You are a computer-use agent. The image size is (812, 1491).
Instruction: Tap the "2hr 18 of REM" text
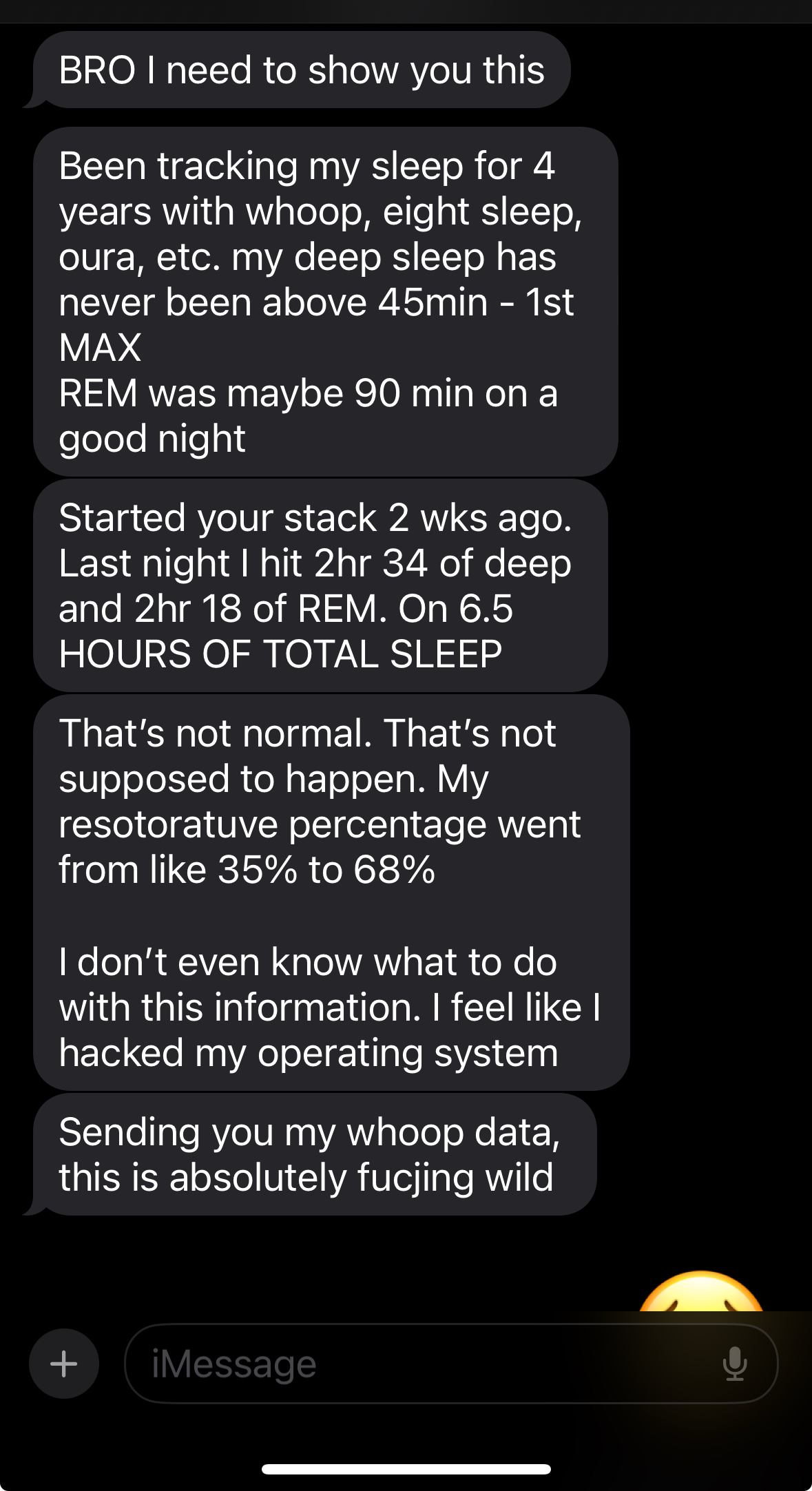pyautogui.click(x=256, y=609)
